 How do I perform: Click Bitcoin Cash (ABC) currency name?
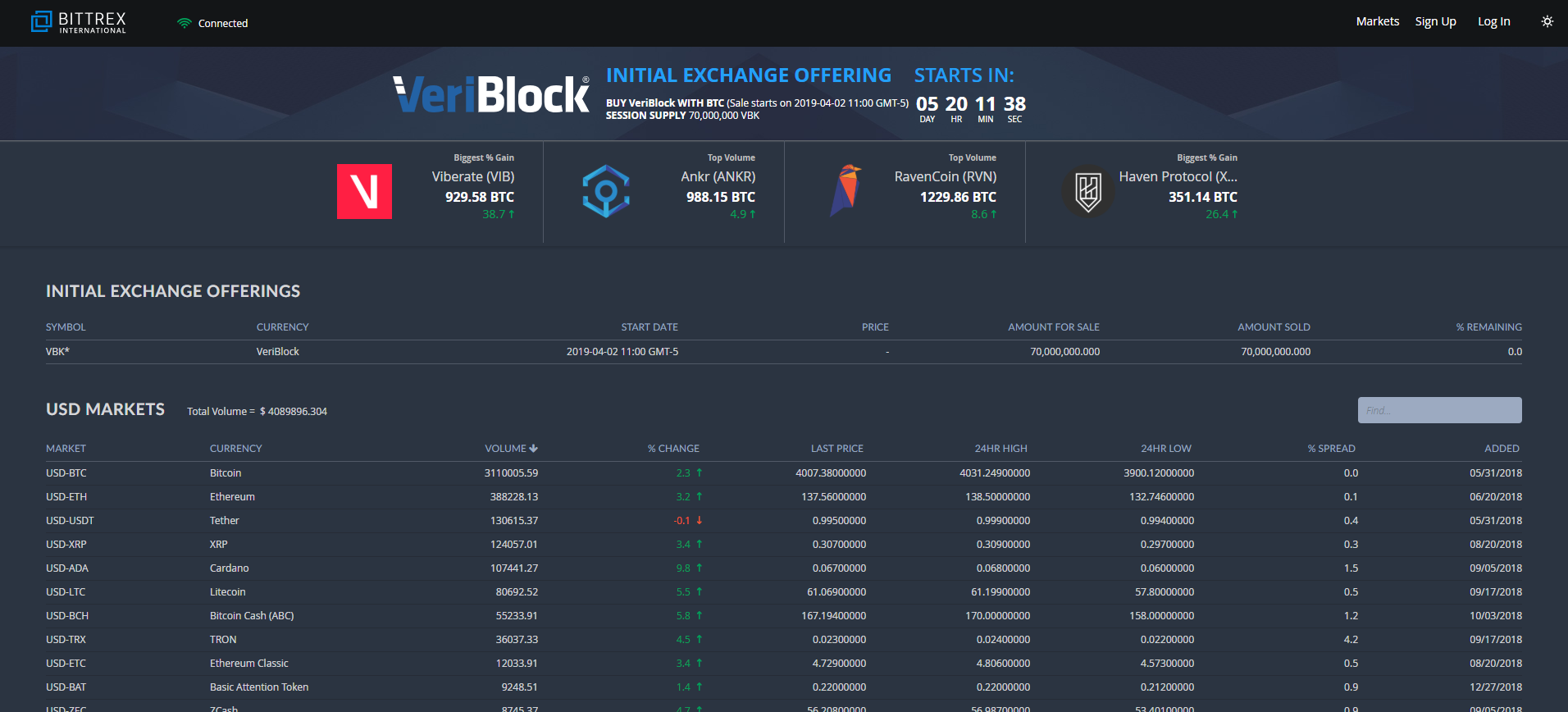(x=252, y=616)
